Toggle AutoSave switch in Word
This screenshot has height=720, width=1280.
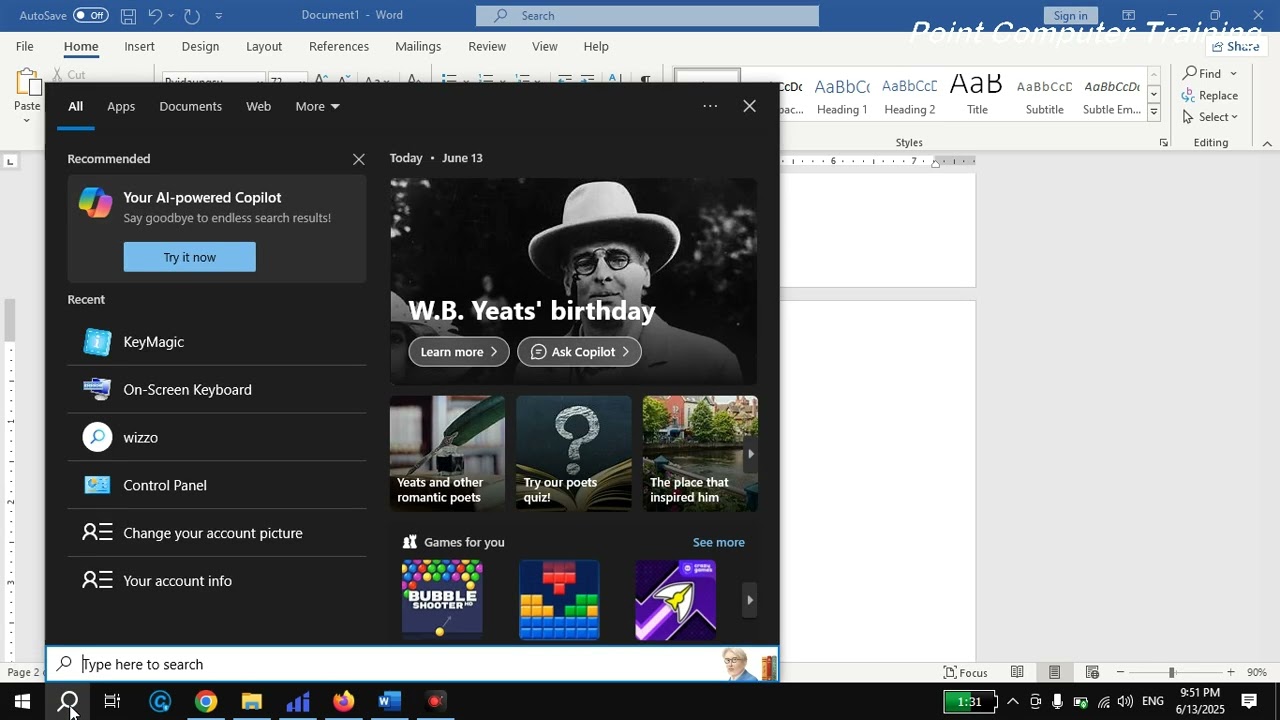(91, 15)
